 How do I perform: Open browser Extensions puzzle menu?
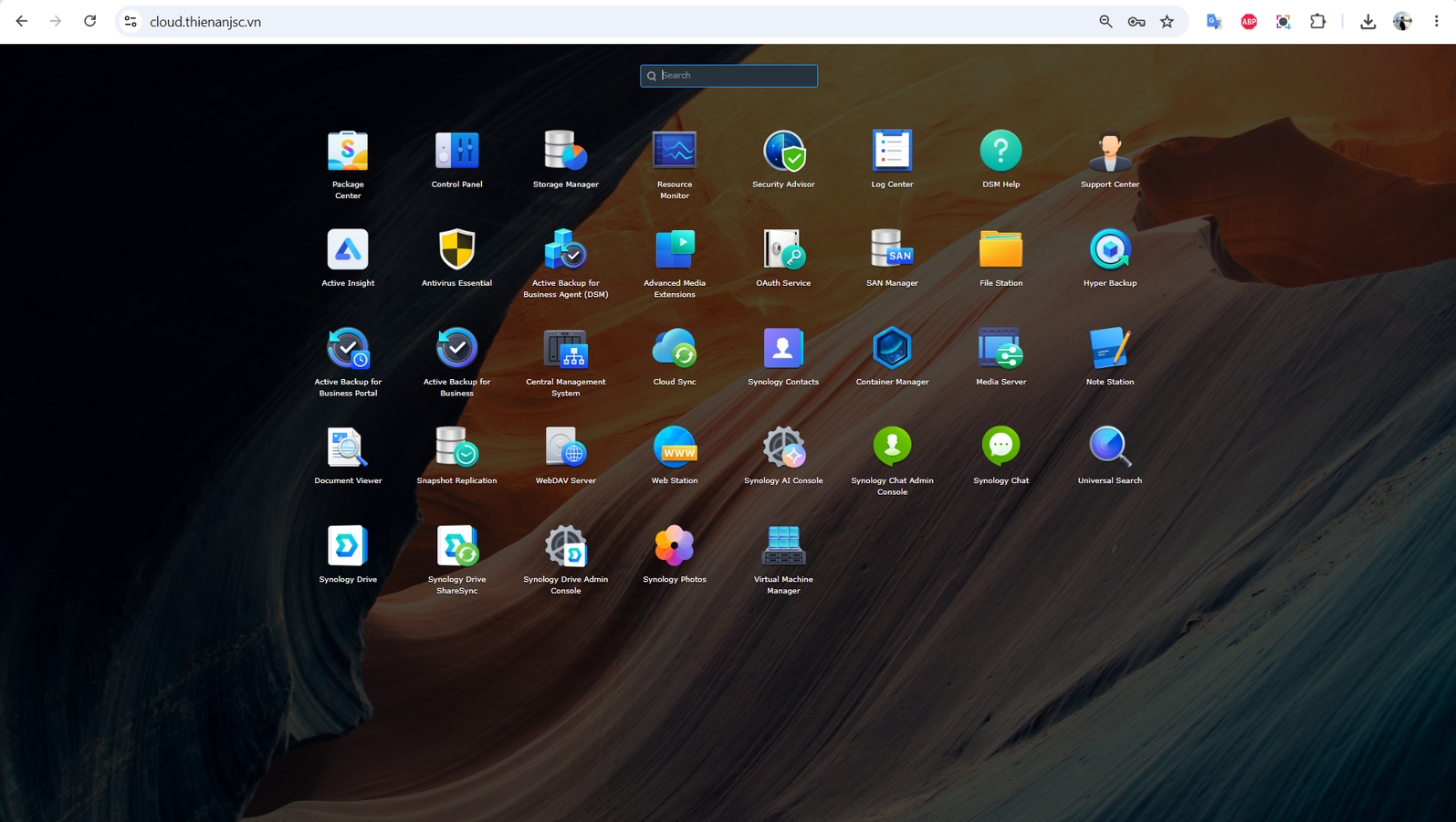point(1317,21)
